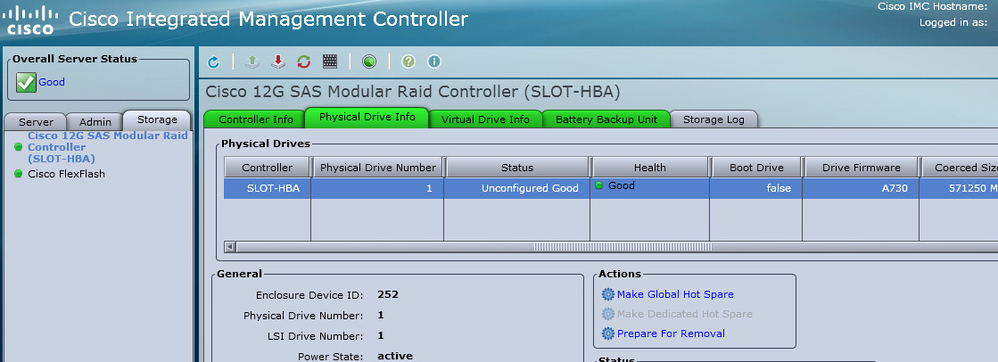998x362 pixels.
Task: Click the Refresh icon in toolbar
Action: point(214,62)
